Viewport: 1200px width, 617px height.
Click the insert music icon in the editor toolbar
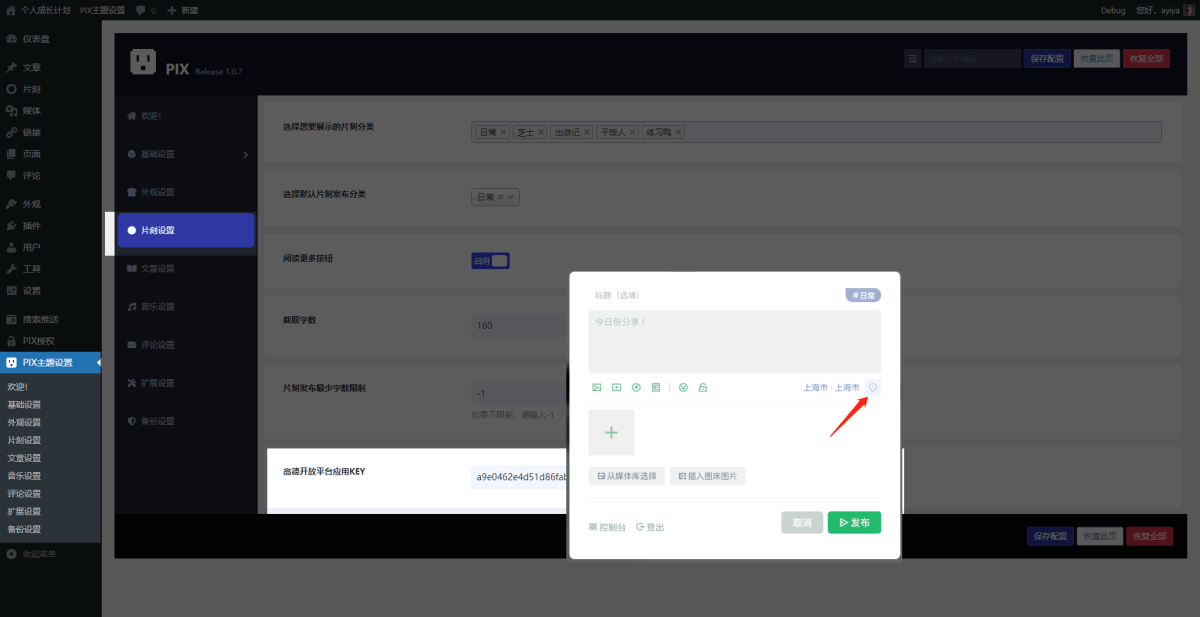(636, 387)
